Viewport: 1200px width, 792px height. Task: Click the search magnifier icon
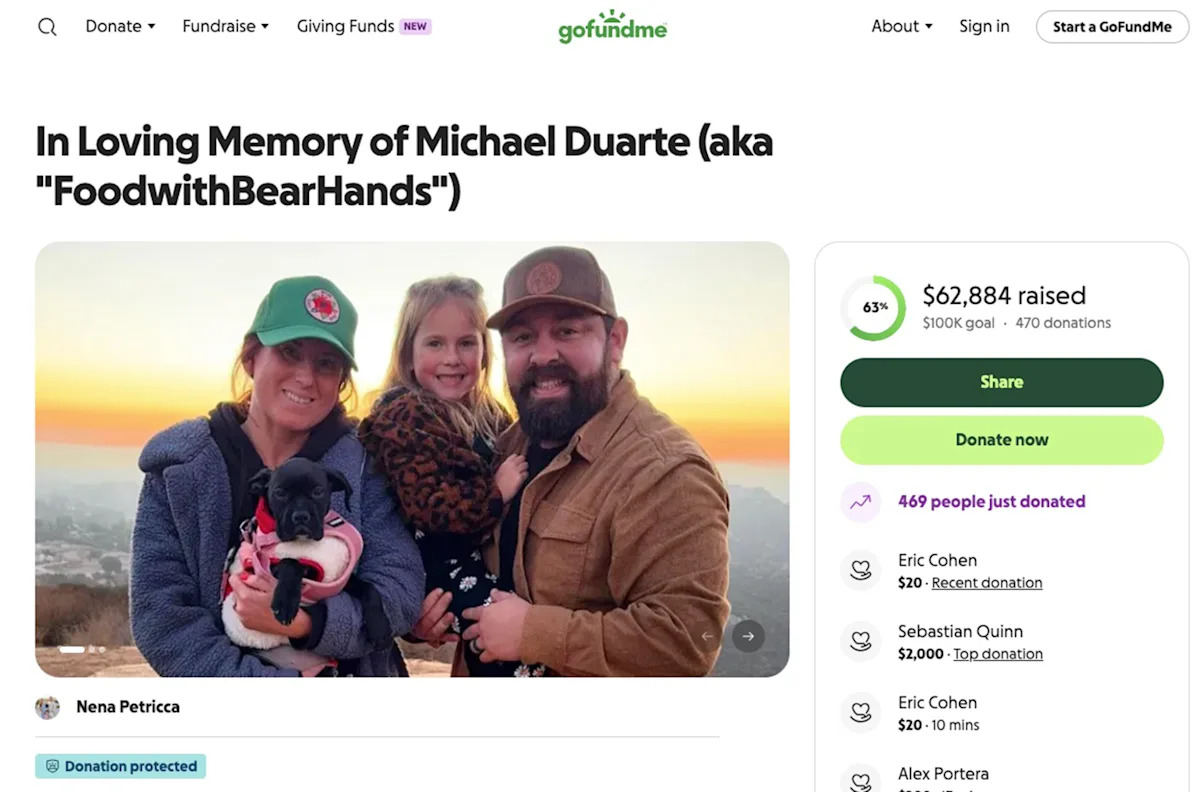tap(47, 27)
